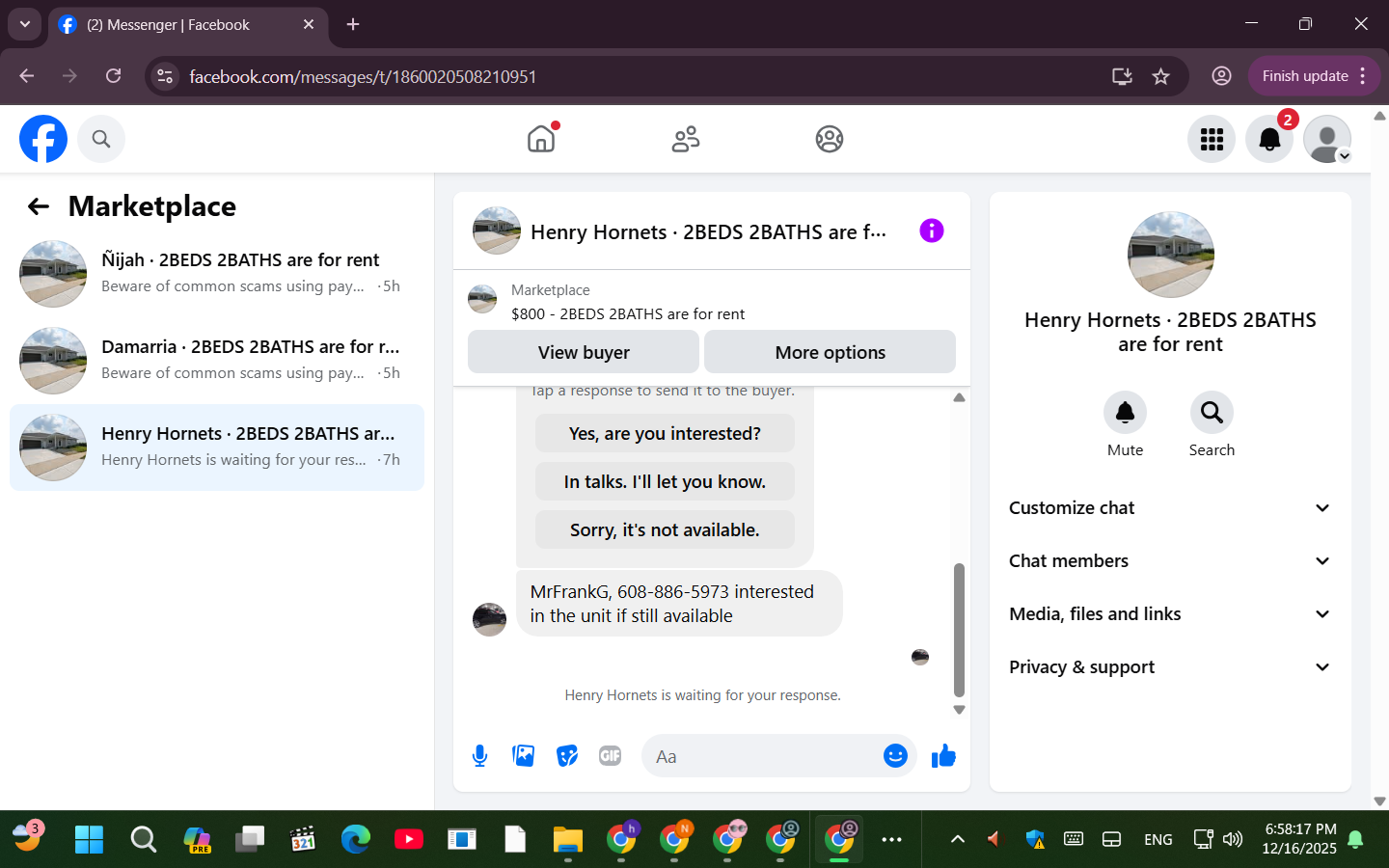
Task: Choose a GIF
Action: [611, 756]
